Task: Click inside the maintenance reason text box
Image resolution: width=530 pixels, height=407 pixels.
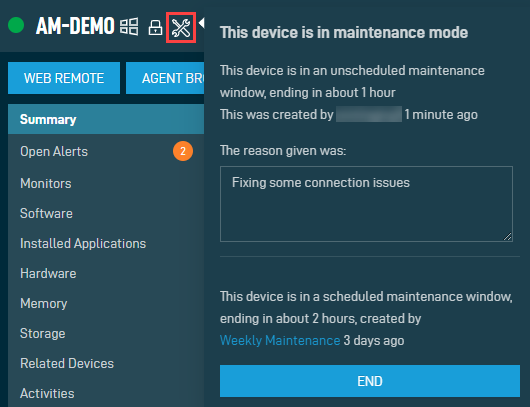Action: (x=366, y=204)
